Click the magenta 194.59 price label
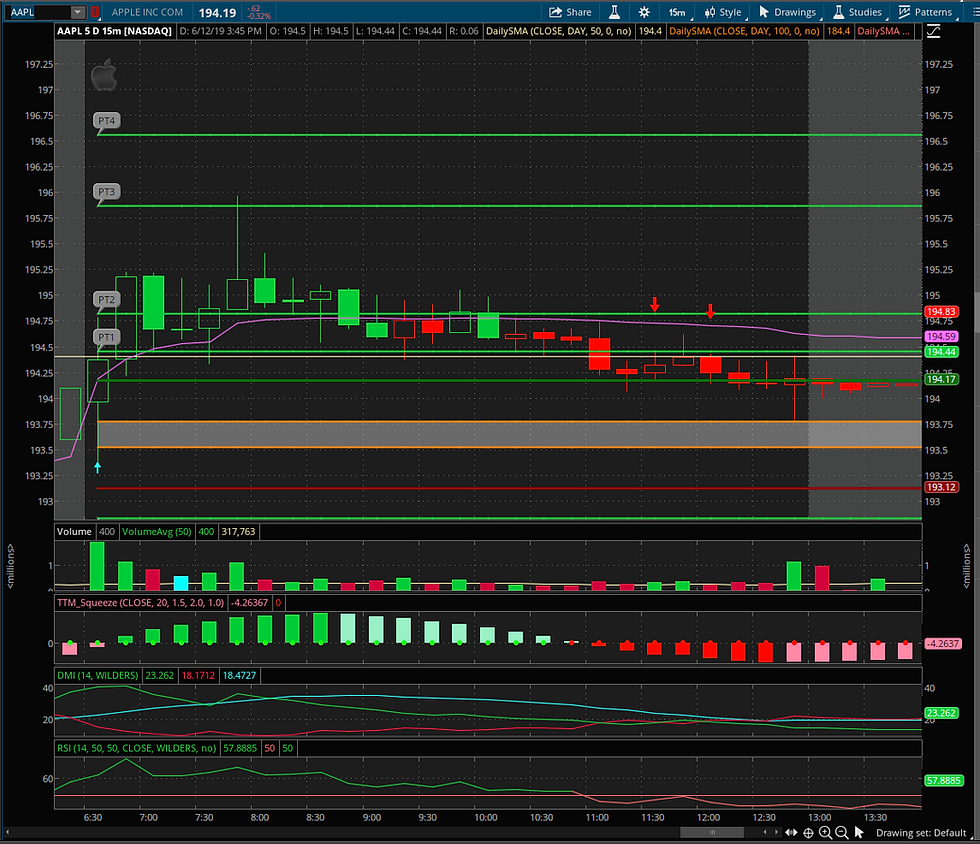This screenshot has width=980, height=844. coord(941,336)
